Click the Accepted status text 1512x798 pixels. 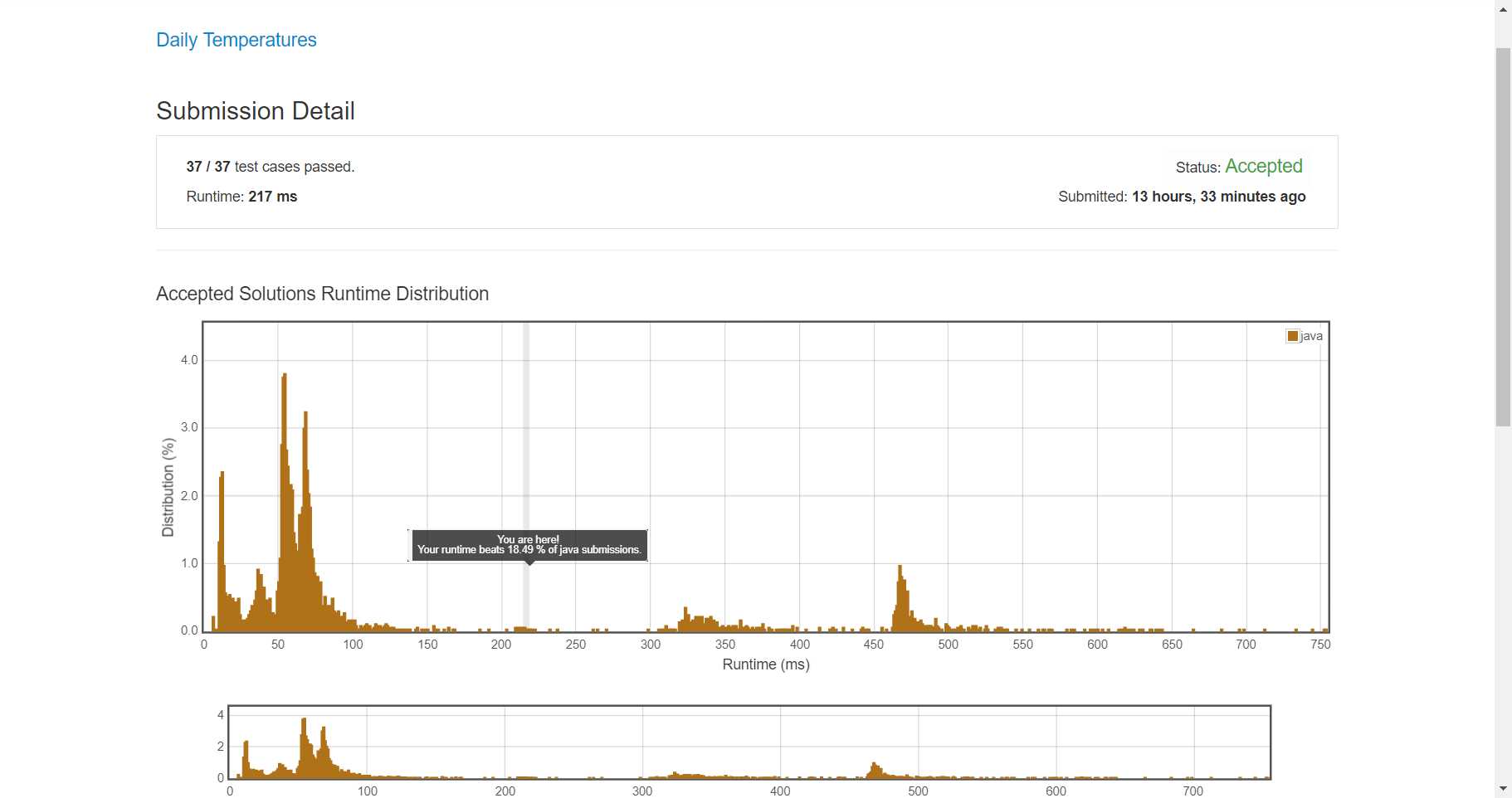1264,166
